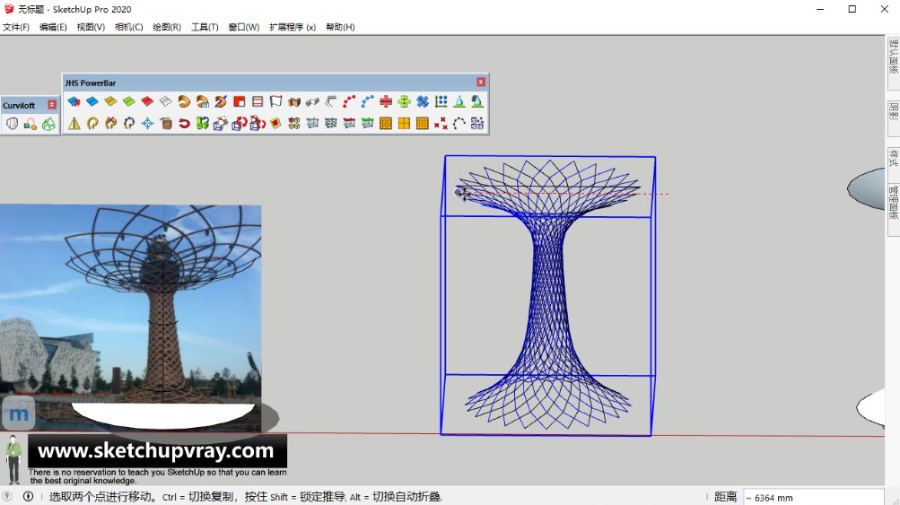The image size is (900, 505).
Task: Click PowerBar blue dot grid icon
Action: pos(441,102)
